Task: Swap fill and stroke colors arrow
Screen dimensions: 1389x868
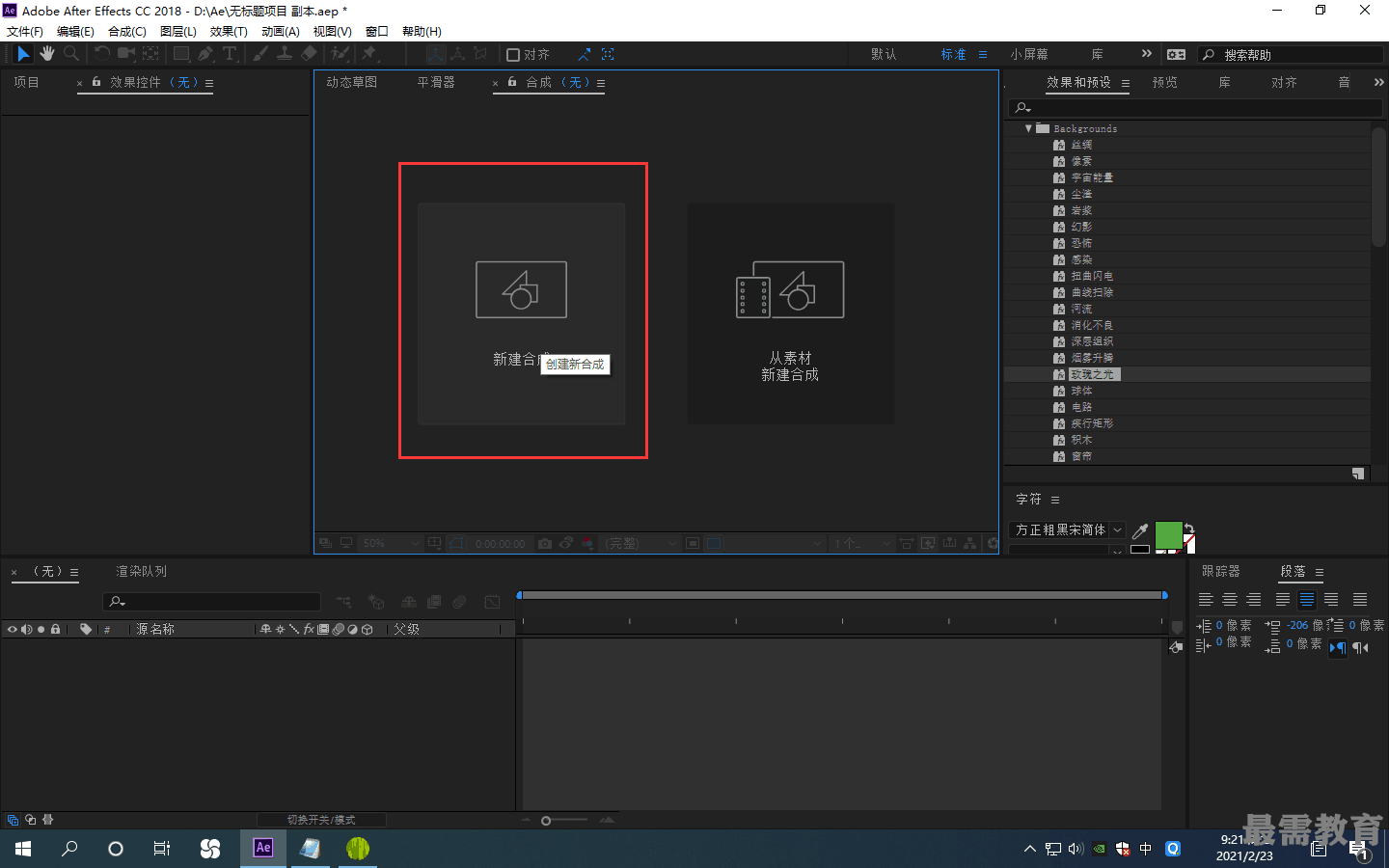Action: (1189, 528)
